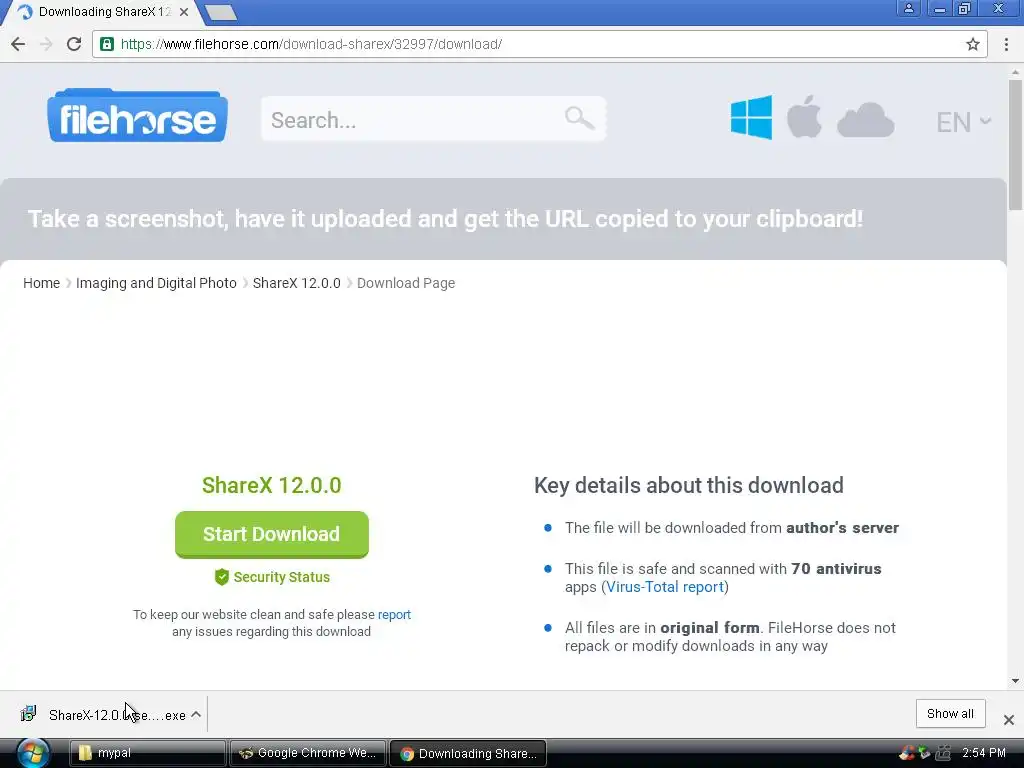This screenshot has height=768, width=1024.
Task: Switch to Google Chrome We... taskbar item
Action: click(308, 753)
